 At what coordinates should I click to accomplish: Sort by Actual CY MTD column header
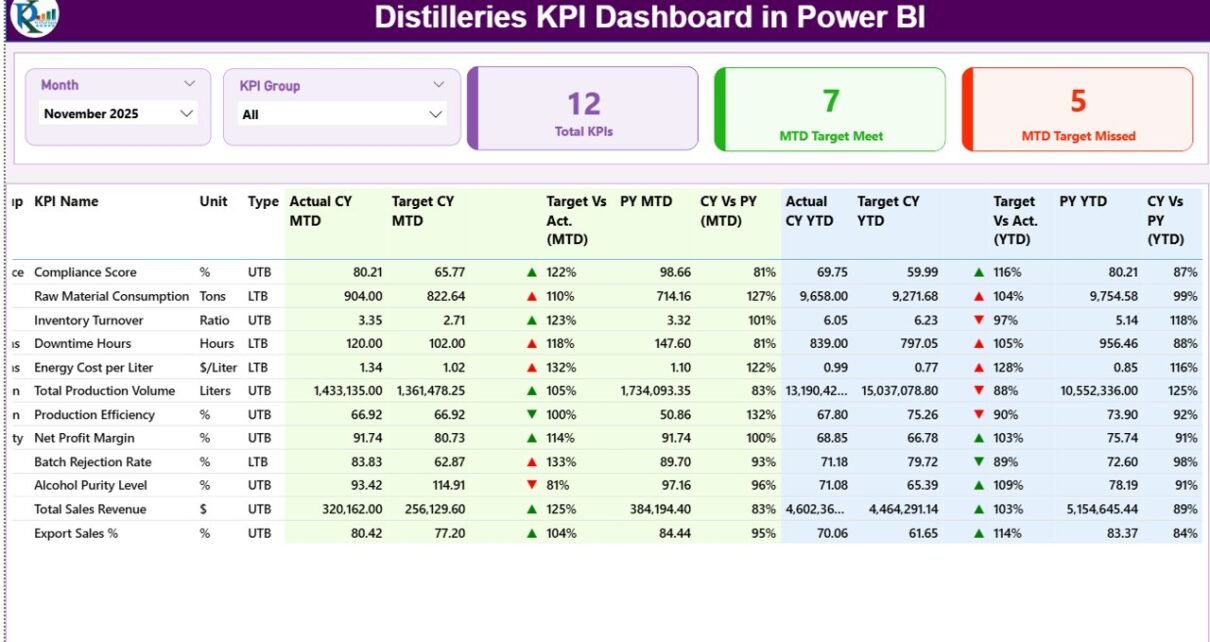320,211
